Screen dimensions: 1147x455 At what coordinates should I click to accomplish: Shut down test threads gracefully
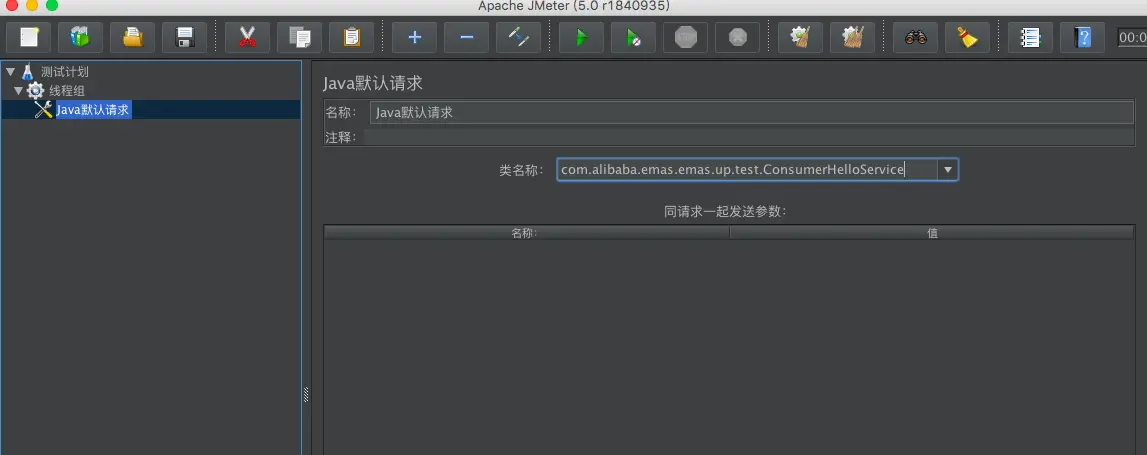(737, 37)
